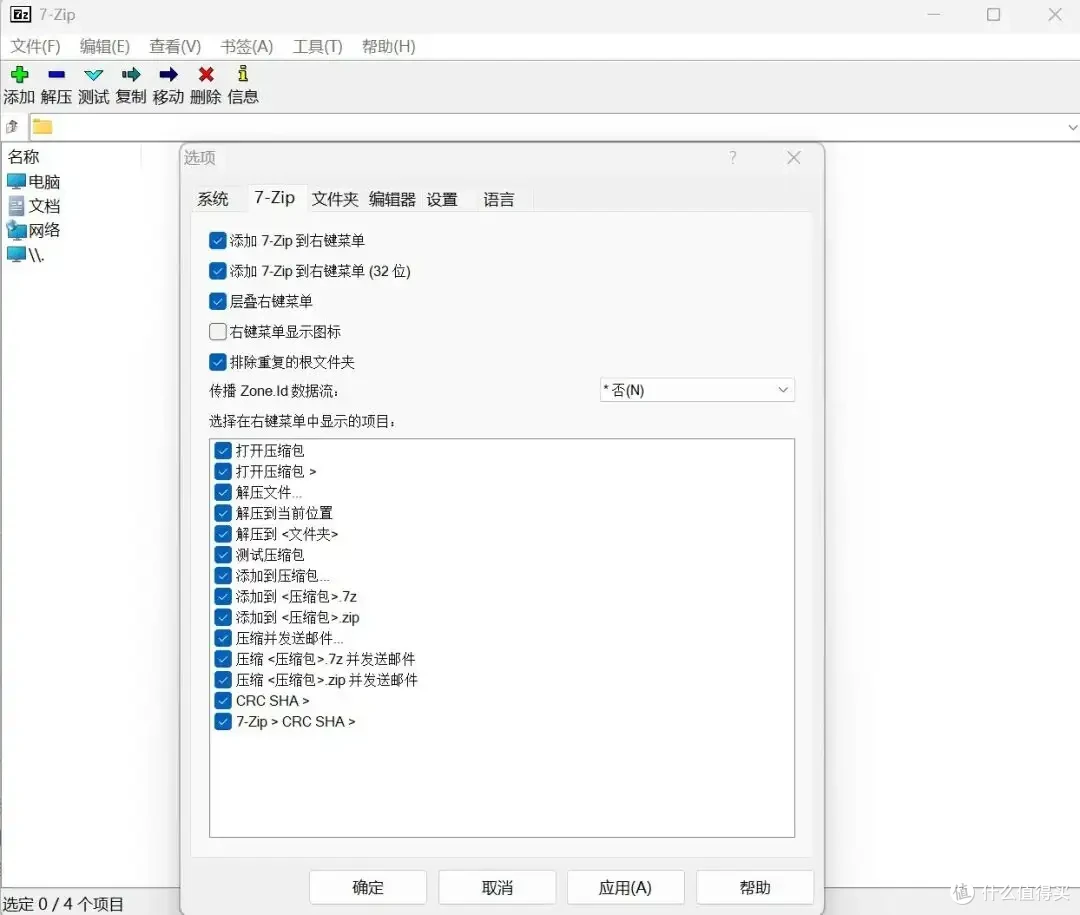This screenshot has width=1080, height=915.
Task: Click the 帮助 button in dialog
Action: pyautogui.click(x=755, y=887)
